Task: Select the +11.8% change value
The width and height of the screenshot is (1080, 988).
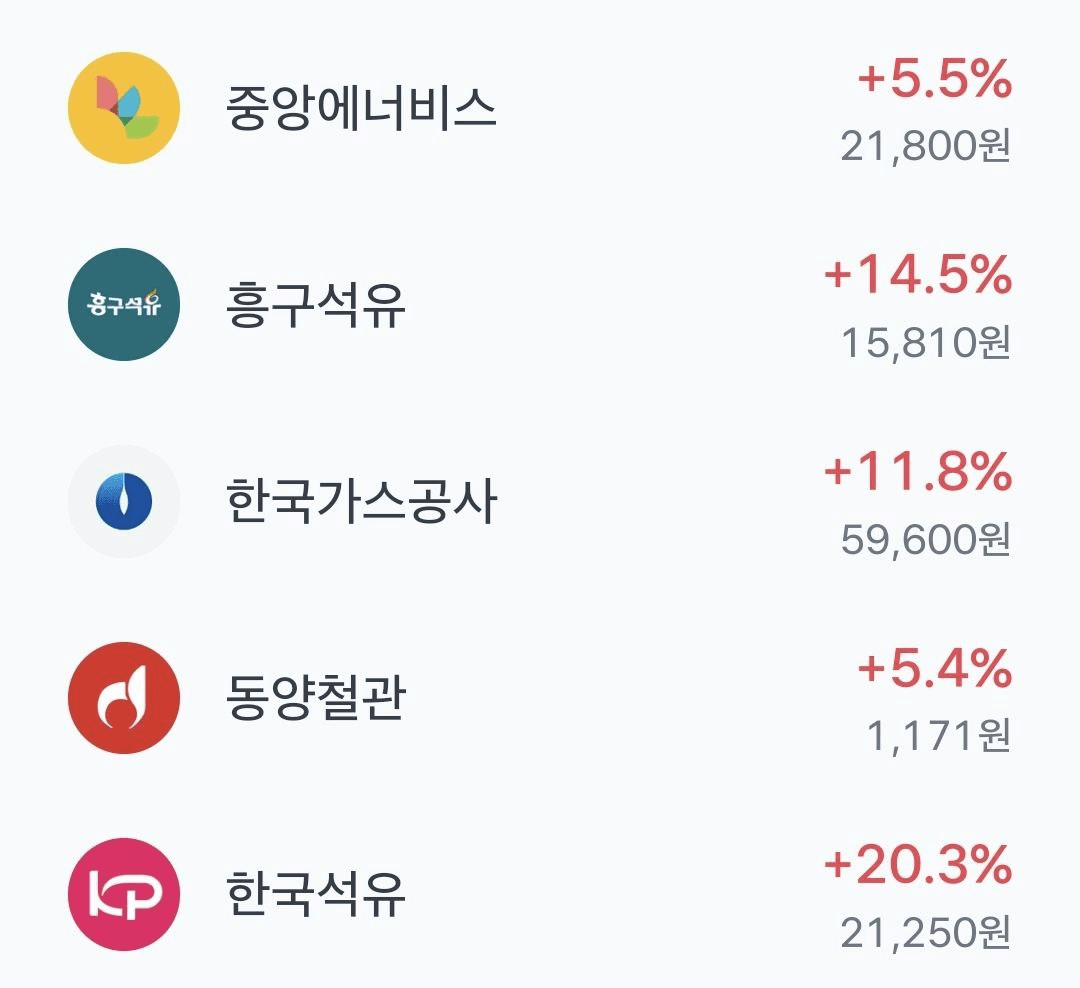Action: click(918, 472)
